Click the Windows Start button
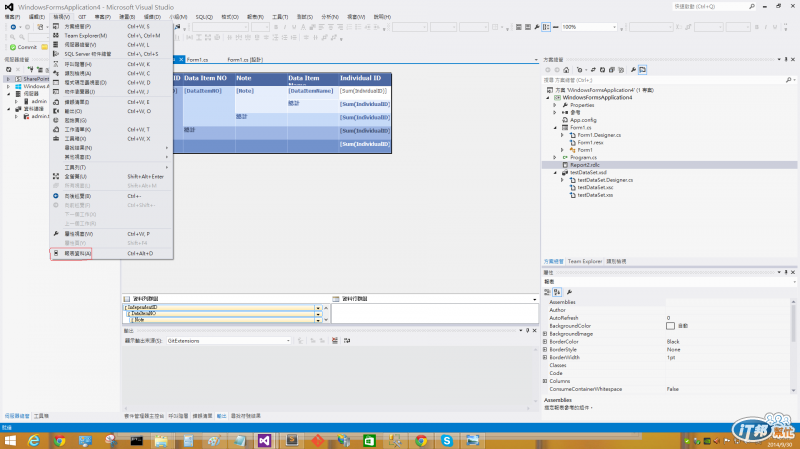The height and width of the screenshot is (449, 800). point(10,440)
